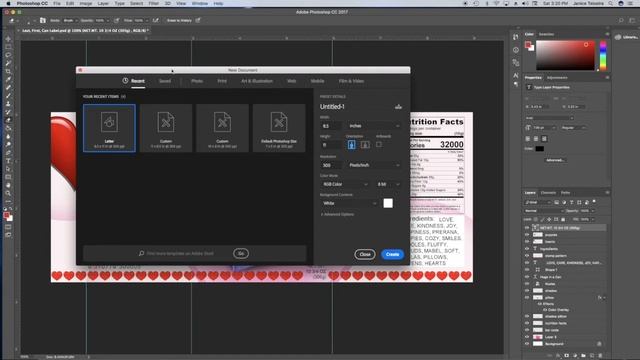Image resolution: width=640 pixels, height=360 pixels.
Task: Open the Apple menu
Action: pos(8,3)
